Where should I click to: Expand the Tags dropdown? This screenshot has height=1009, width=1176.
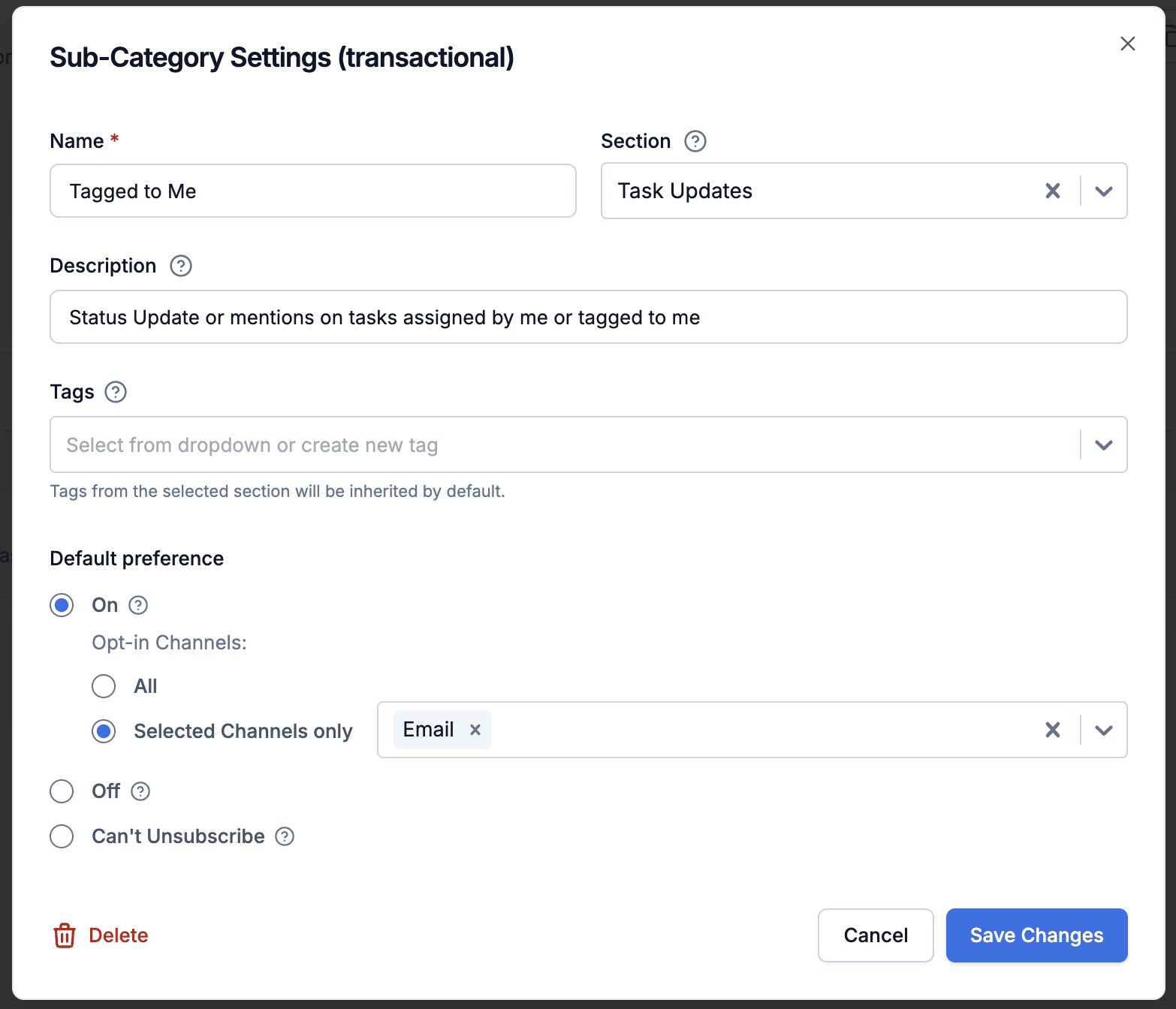(1103, 444)
